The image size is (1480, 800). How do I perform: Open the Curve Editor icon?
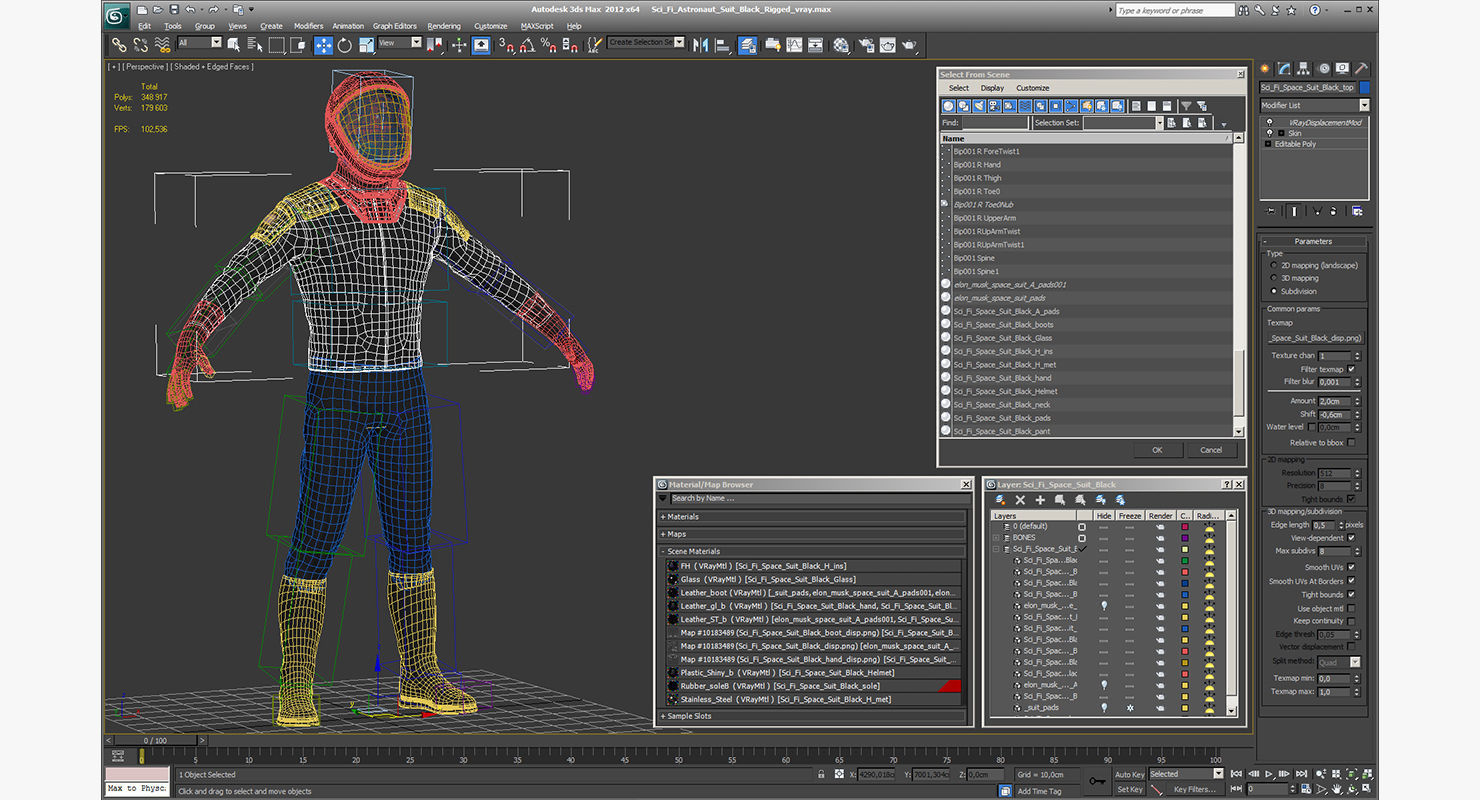pos(794,45)
